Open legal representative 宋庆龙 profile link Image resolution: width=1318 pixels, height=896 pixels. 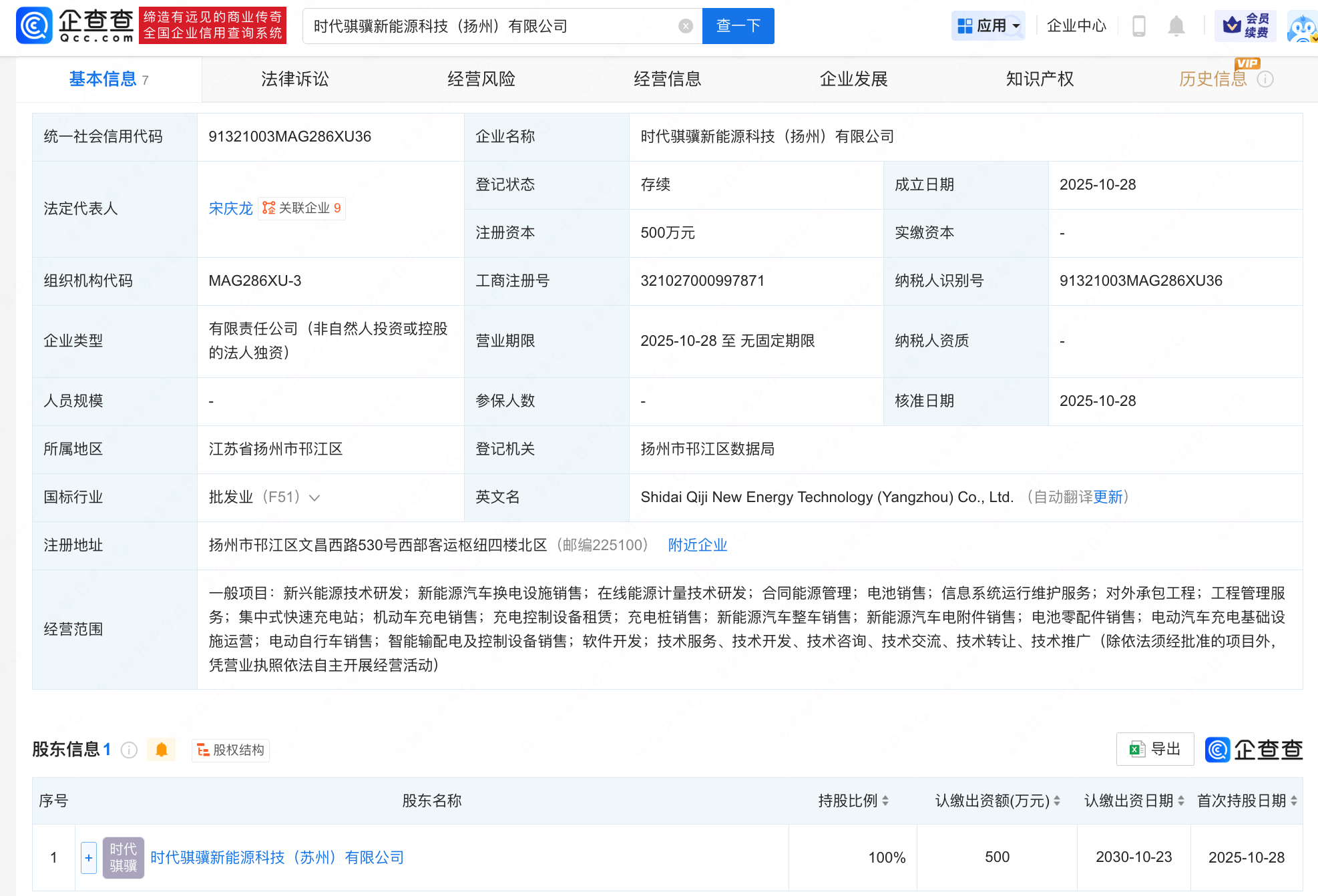click(230, 208)
